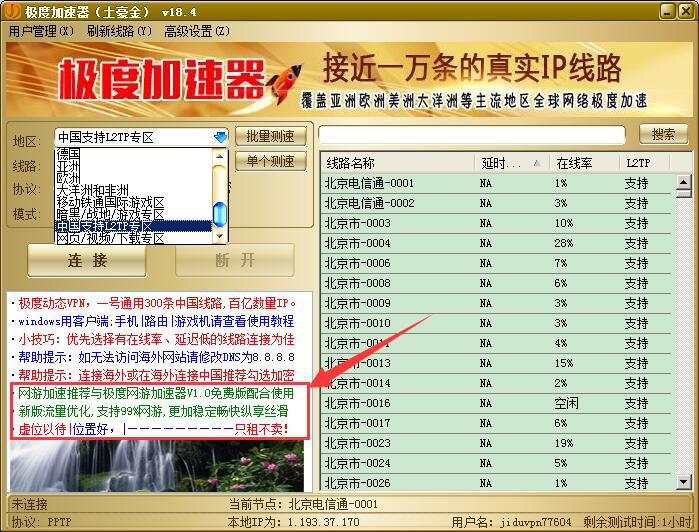Click region list scroll down arrow
Screen dimensions: 699x532
point(219,236)
